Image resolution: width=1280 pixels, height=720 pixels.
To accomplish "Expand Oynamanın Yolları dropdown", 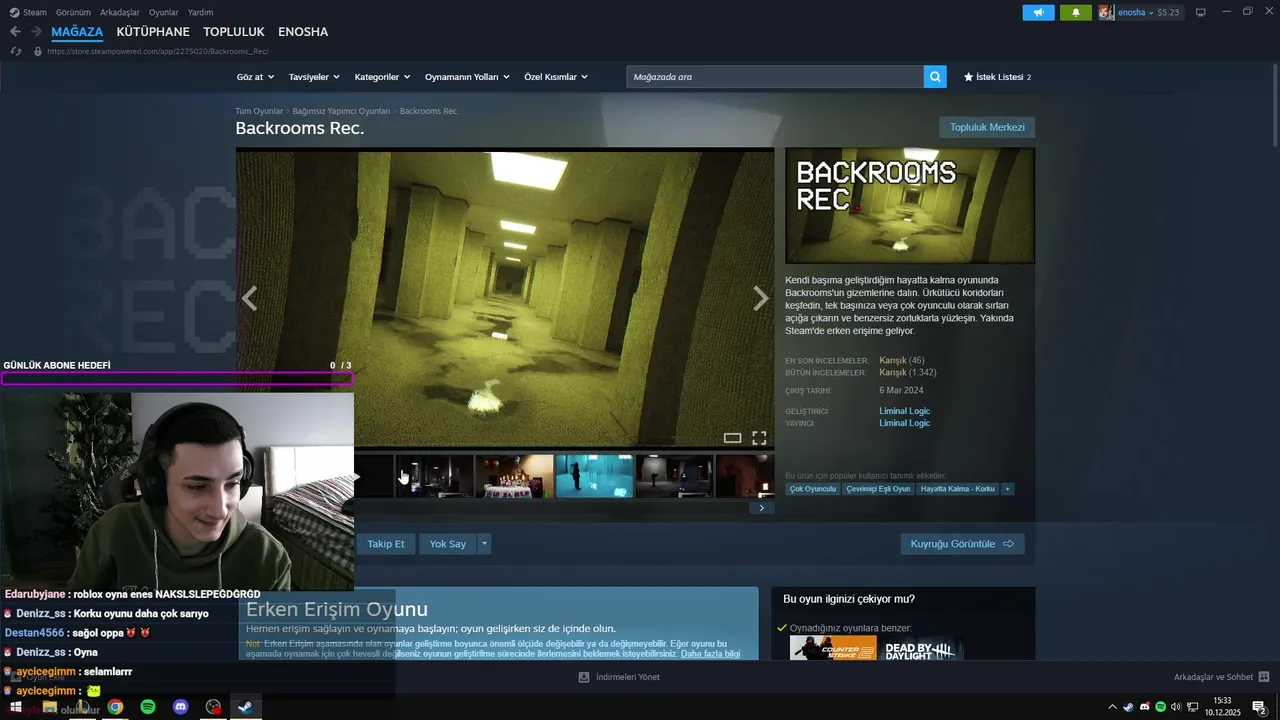I will click(467, 77).
